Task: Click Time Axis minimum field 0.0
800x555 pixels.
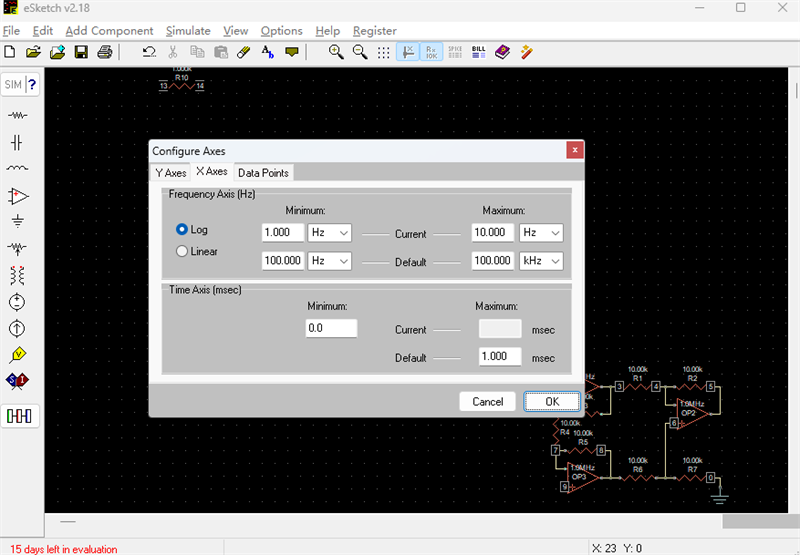Action: [331, 328]
